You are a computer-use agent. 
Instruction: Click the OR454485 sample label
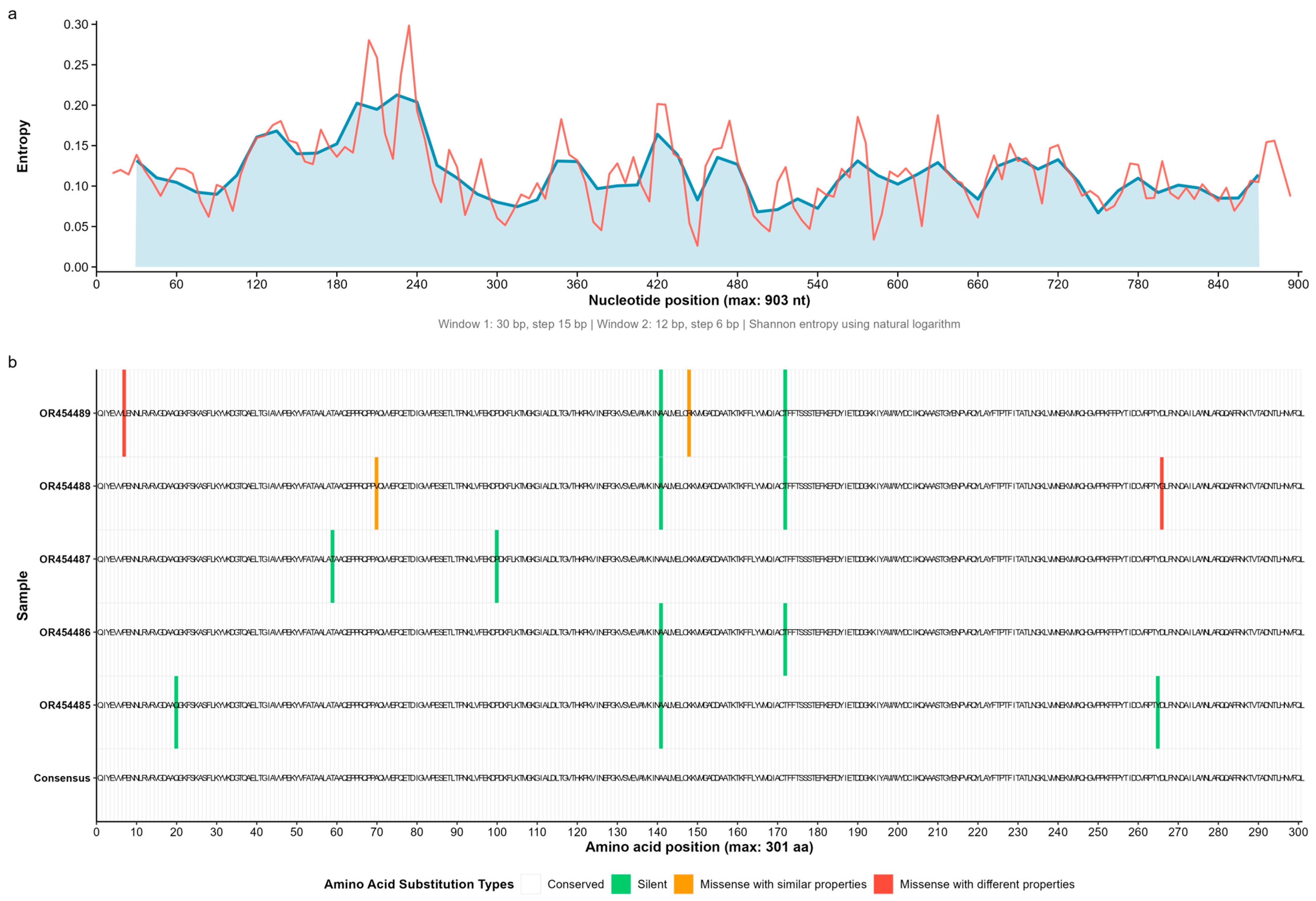click(x=65, y=706)
